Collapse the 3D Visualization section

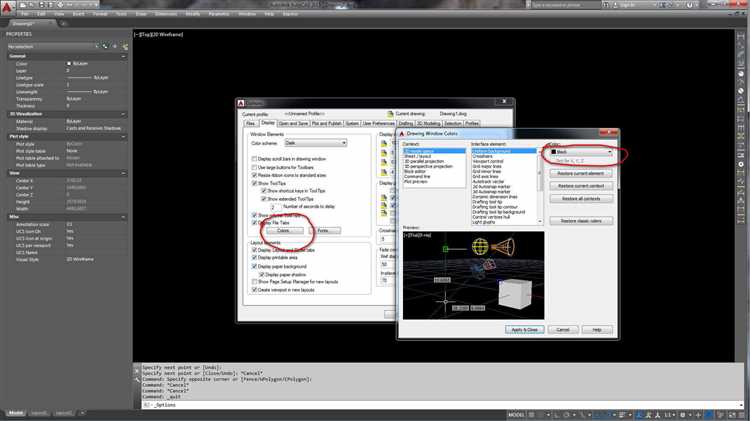click(123, 114)
